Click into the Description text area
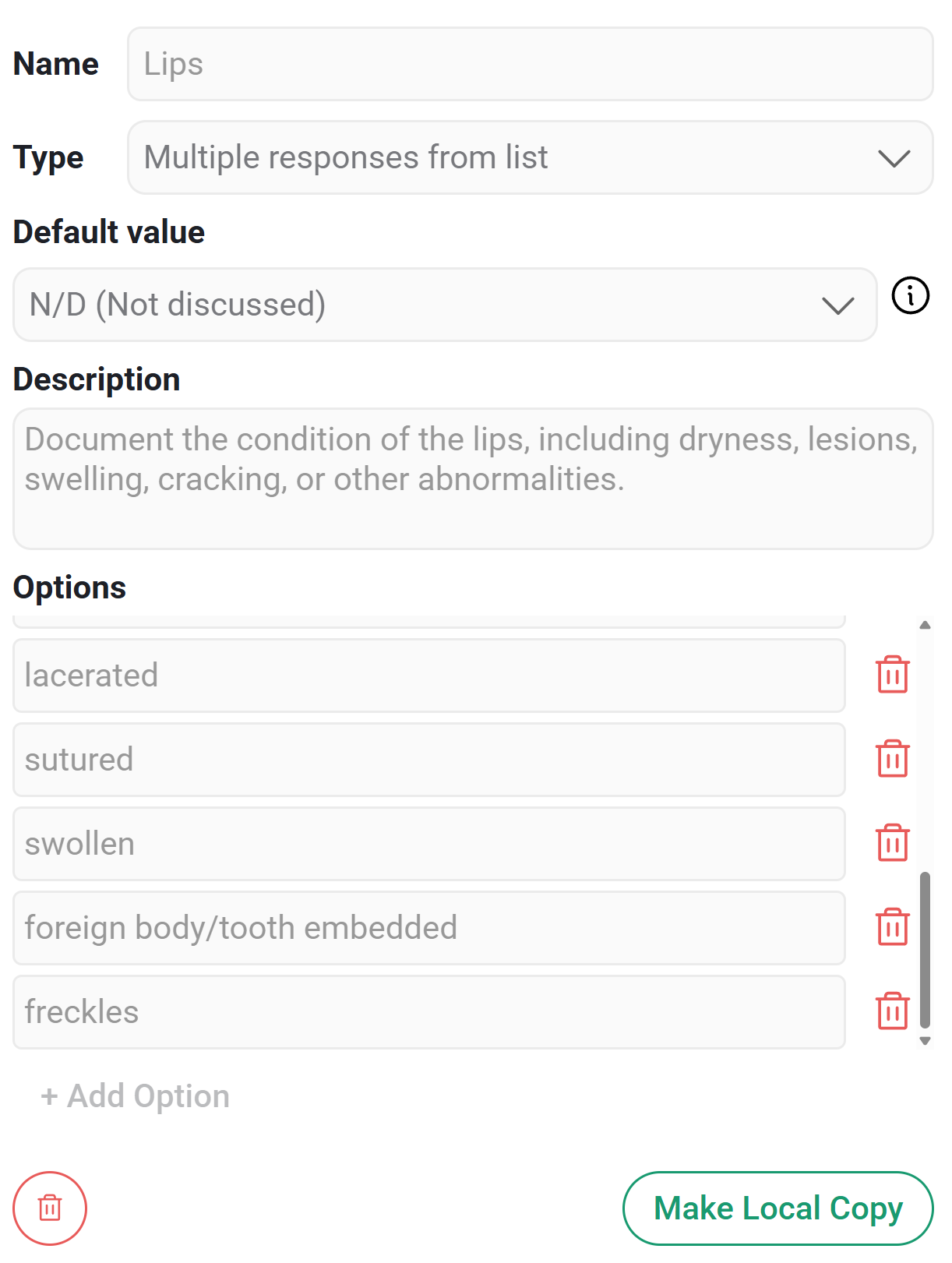The height and width of the screenshot is (1263, 952). point(473,478)
